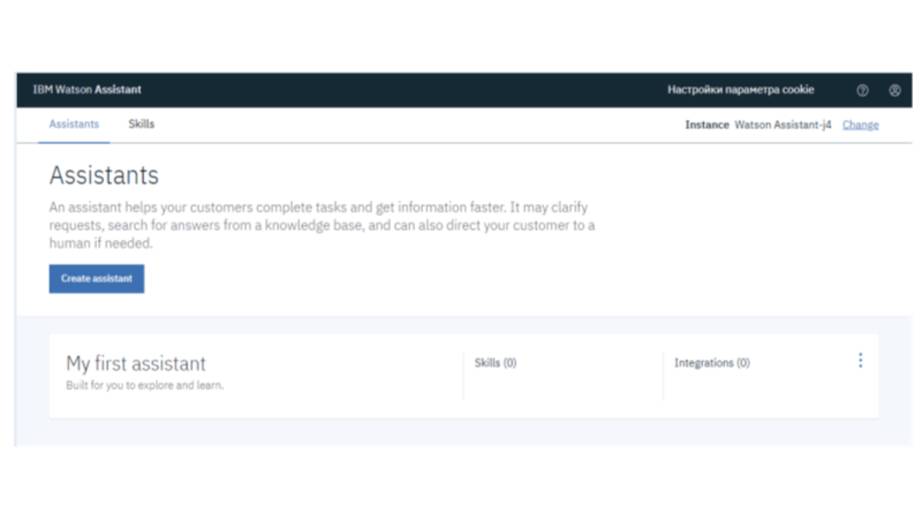Open My first assistant options menu
This screenshot has width=922, height=519.
(x=860, y=361)
